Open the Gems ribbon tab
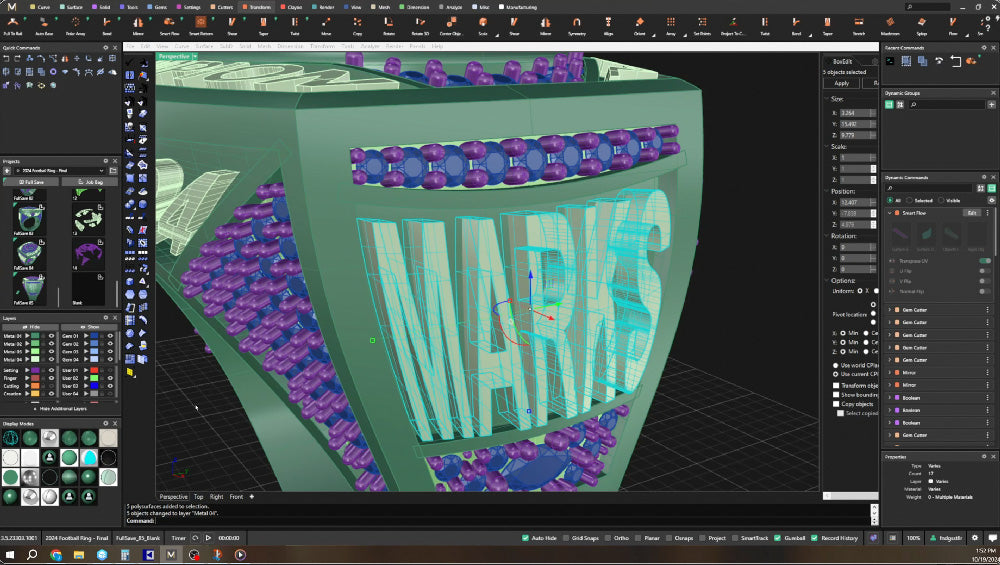The image size is (1000, 565). click(x=158, y=7)
